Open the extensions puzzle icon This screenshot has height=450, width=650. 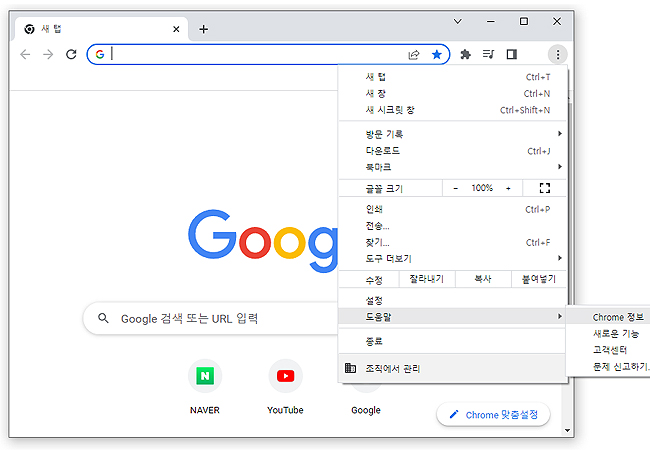(466, 54)
